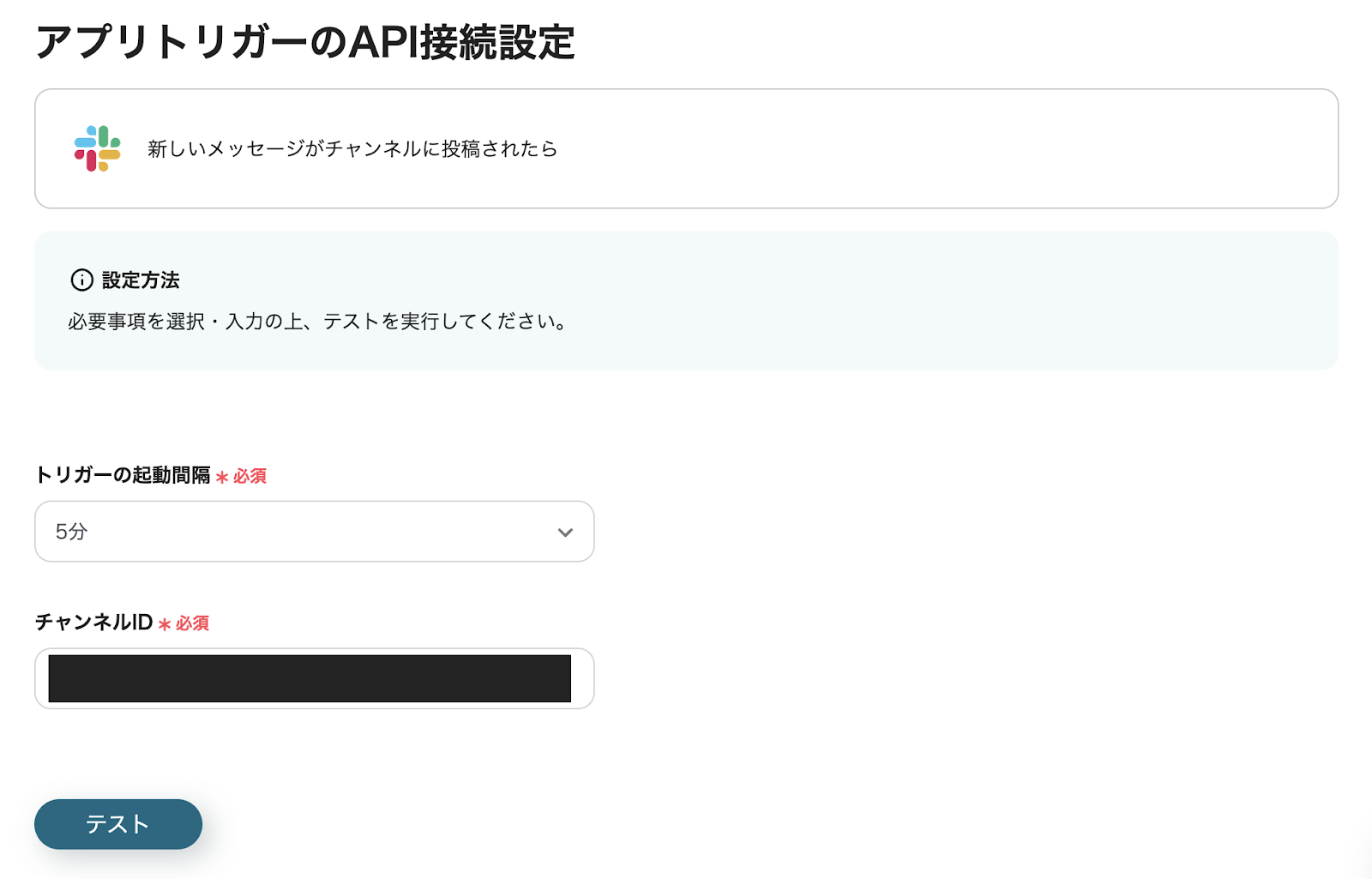Click the red 必須 text beside トリガーの起動間隔
The image size is (1372, 879).
[x=250, y=476]
